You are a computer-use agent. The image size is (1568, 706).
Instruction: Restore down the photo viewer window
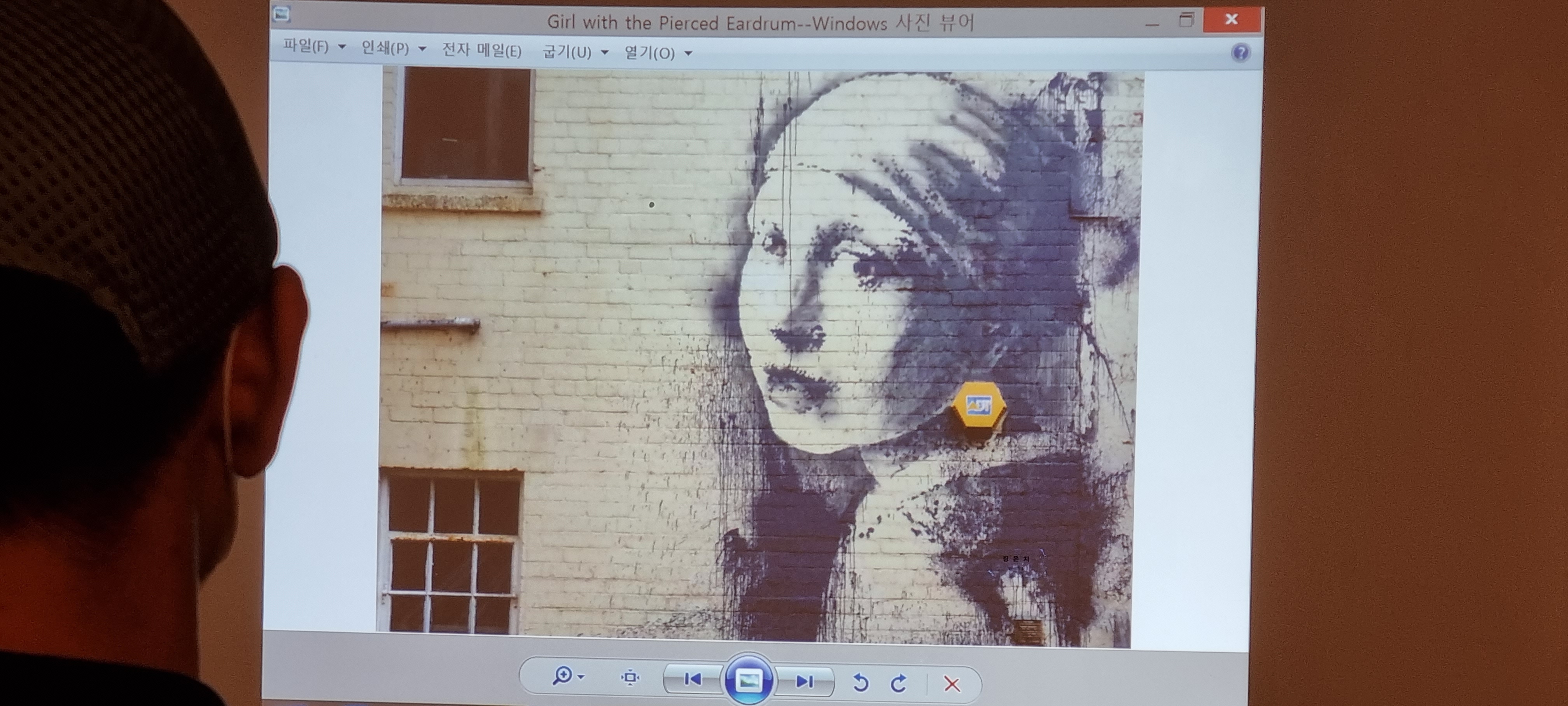(1186, 19)
